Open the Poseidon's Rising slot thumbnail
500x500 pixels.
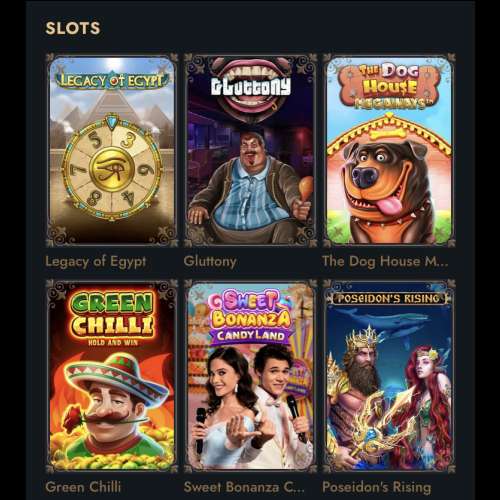pos(389,376)
